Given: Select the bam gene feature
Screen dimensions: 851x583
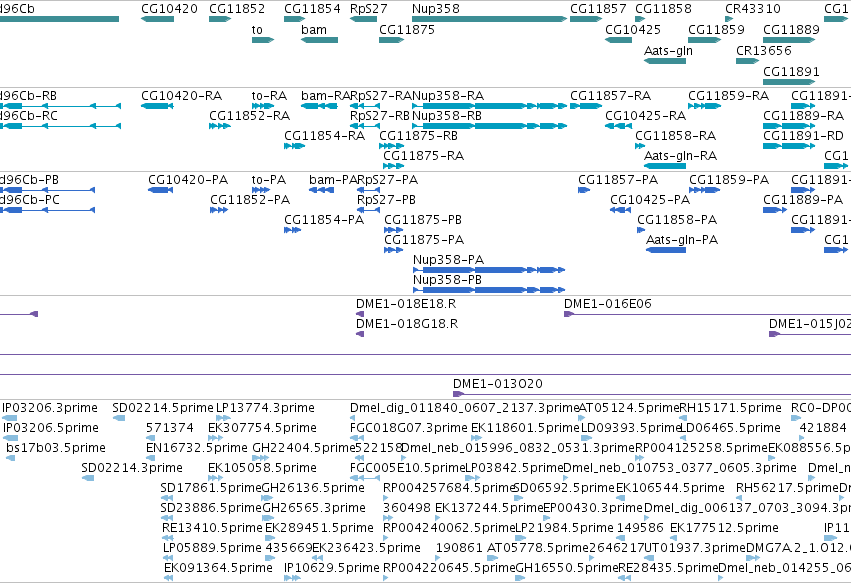Looking at the screenshot, I should tap(319, 40).
